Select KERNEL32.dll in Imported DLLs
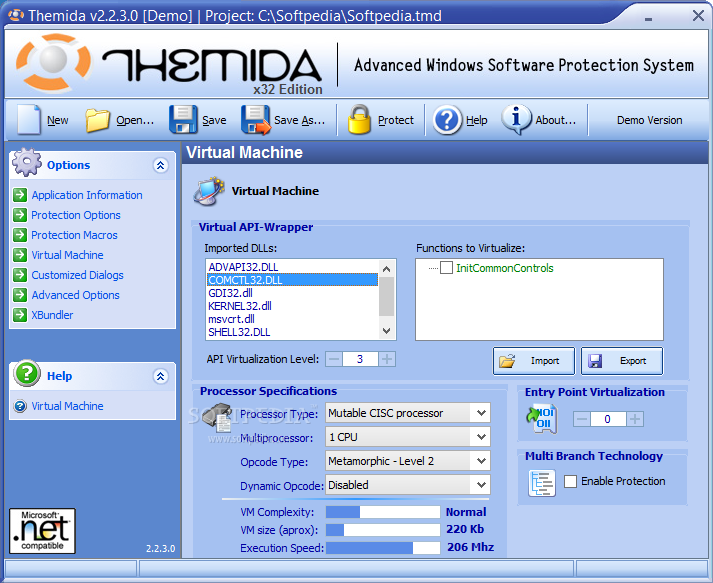 (292, 306)
